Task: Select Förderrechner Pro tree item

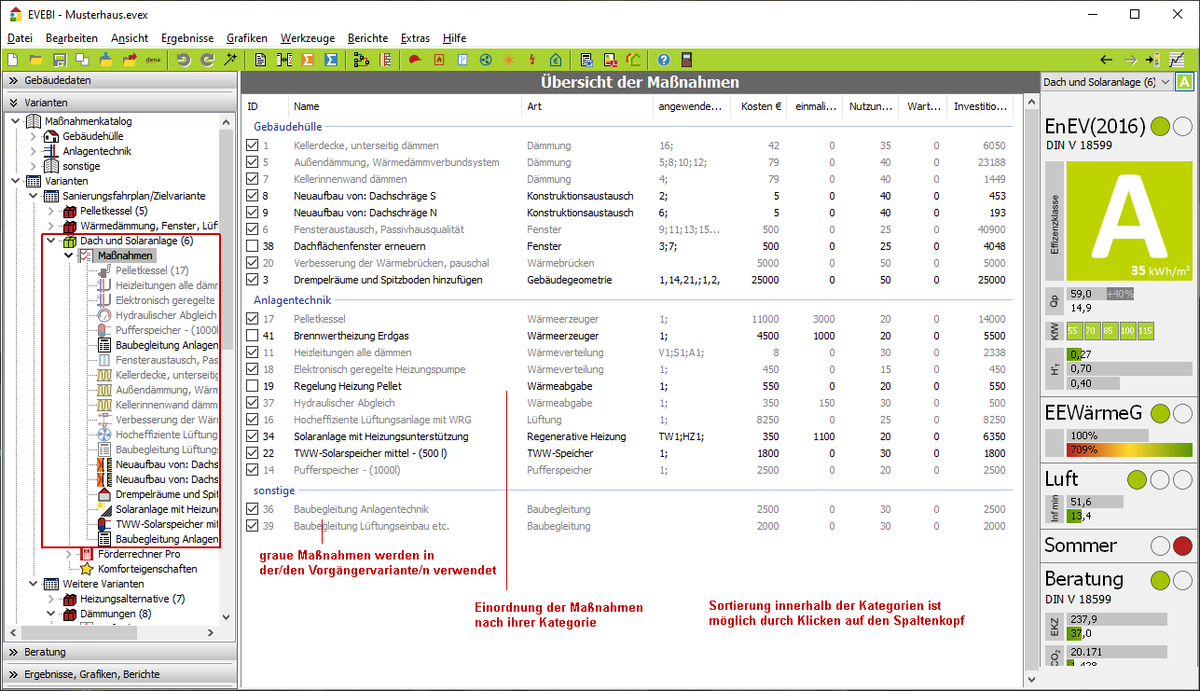Action: pos(139,554)
